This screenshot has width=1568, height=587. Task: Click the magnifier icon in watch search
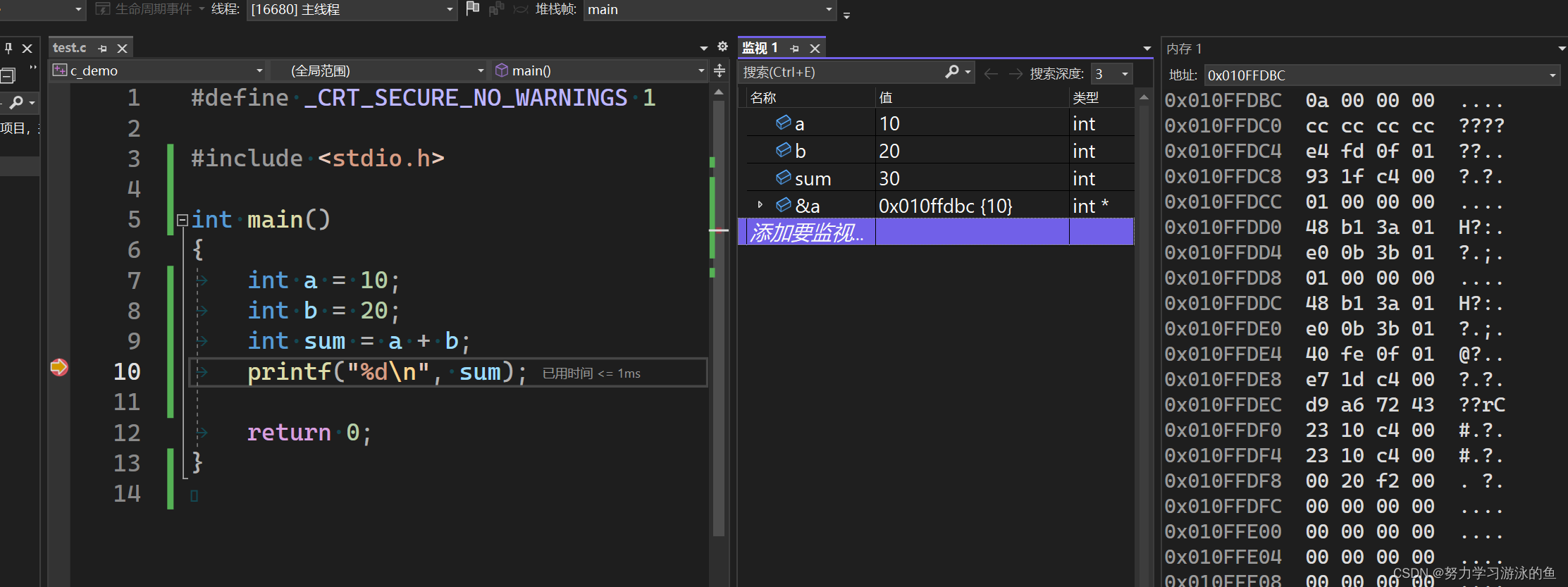pos(952,72)
